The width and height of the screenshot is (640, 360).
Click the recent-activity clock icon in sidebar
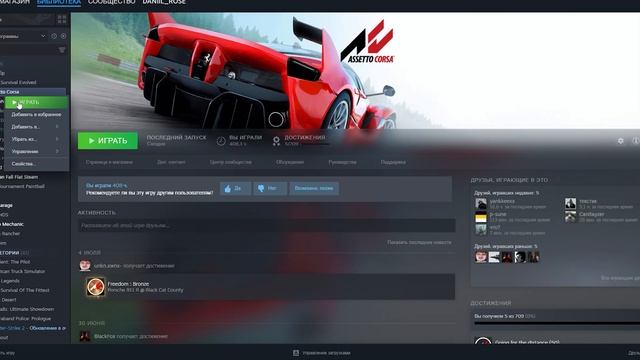click(x=54, y=36)
